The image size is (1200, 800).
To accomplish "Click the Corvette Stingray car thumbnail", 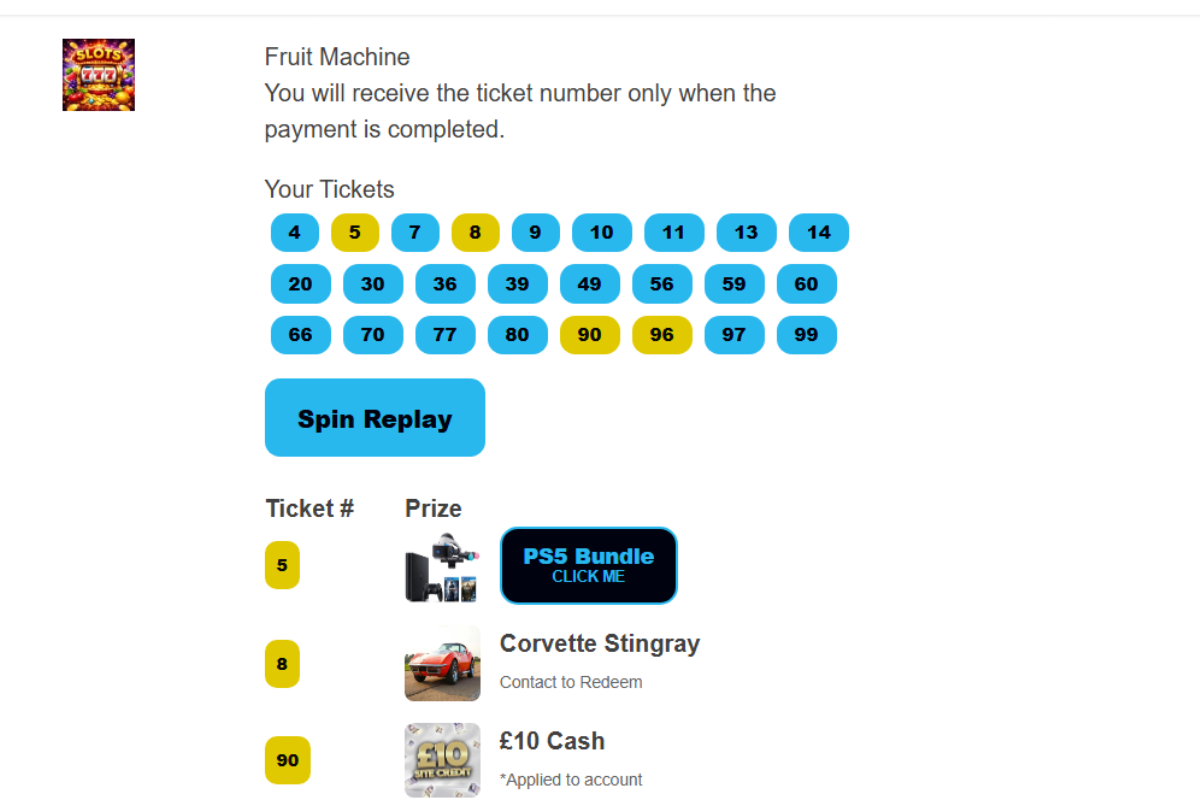I will (x=442, y=663).
